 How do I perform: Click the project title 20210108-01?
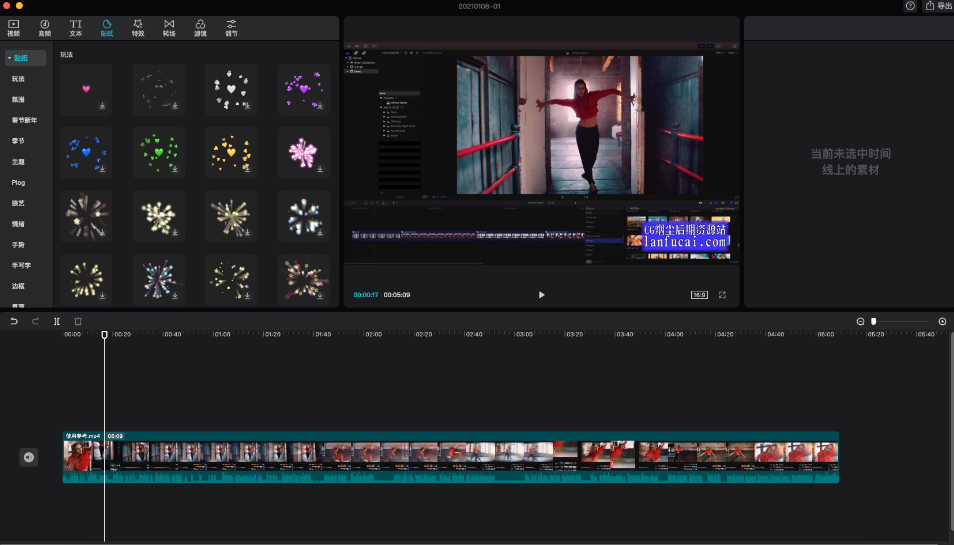(x=479, y=6)
